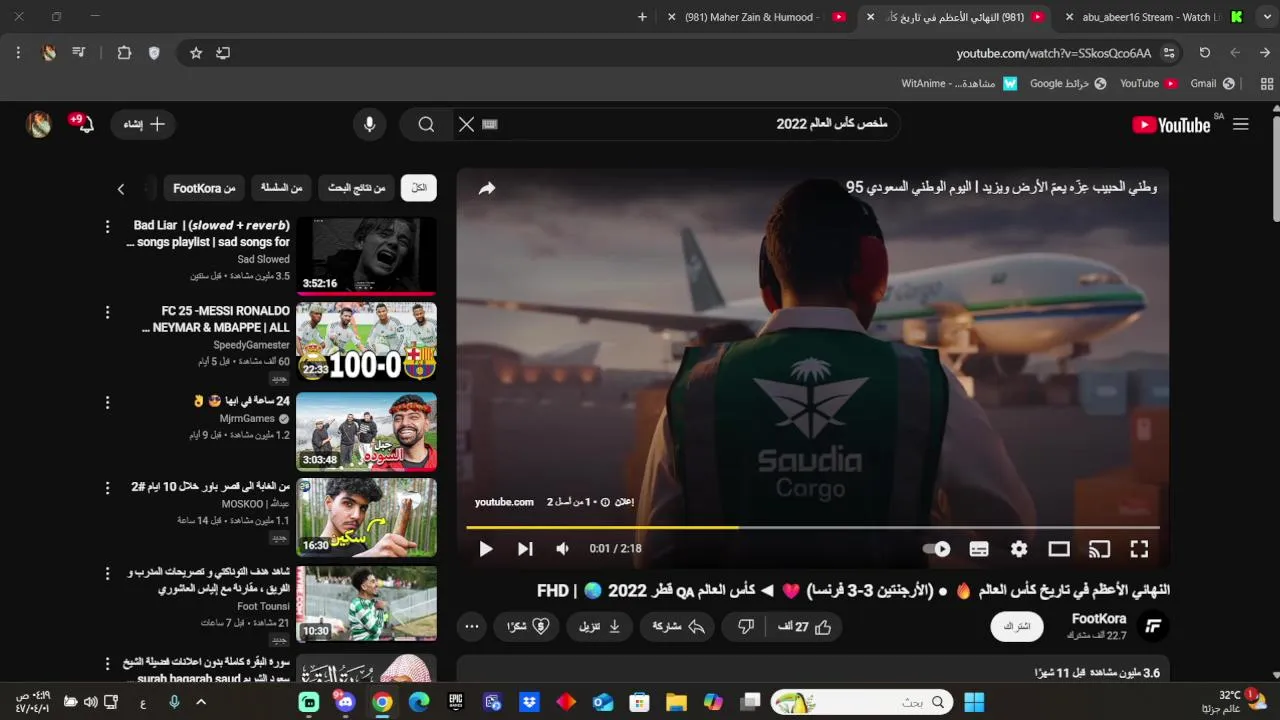This screenshot has width=1280, height=720.
Task: Reload the page
Action: 1205,53
